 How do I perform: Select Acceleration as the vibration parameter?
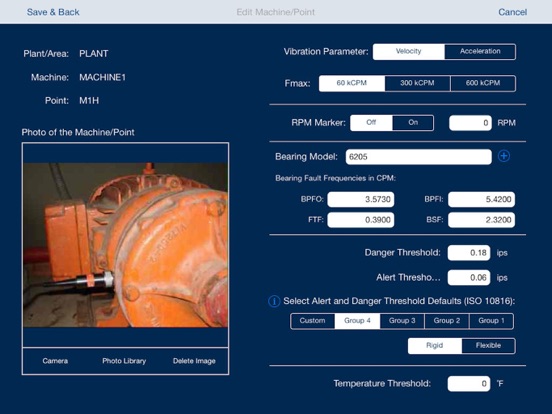[x=480, y=51]
